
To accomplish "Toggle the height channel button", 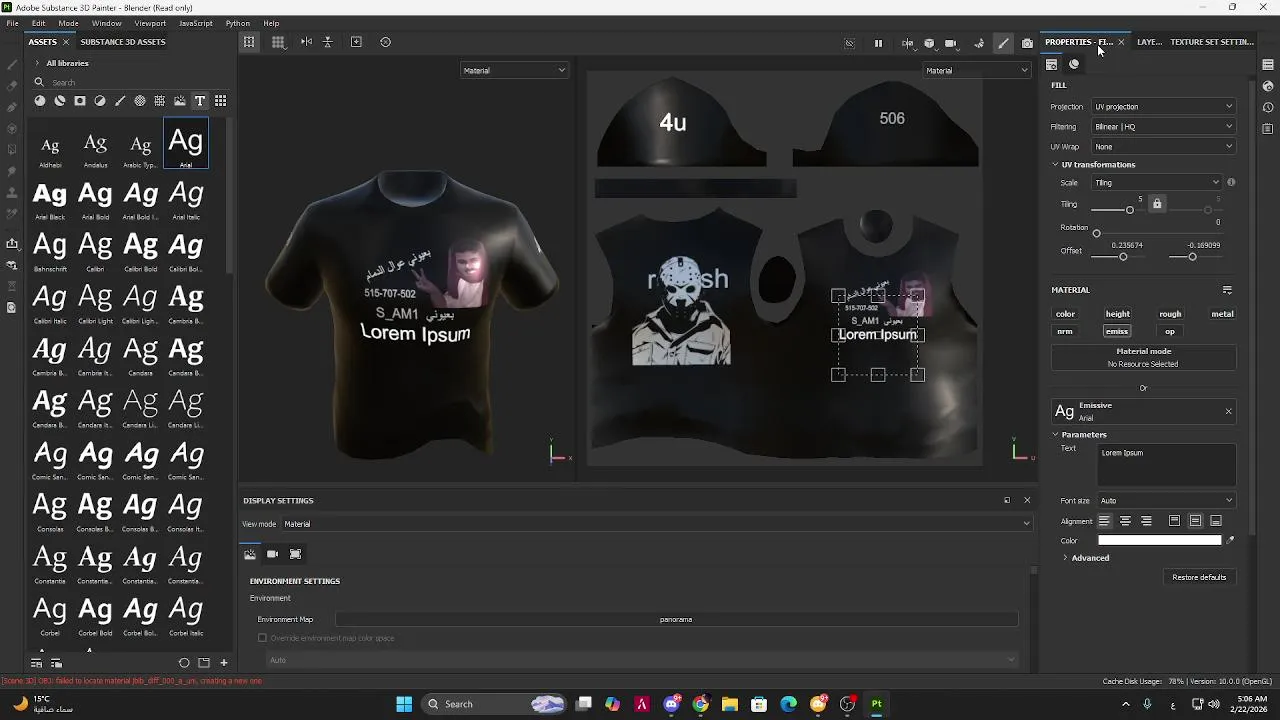I will [1117, 314].
